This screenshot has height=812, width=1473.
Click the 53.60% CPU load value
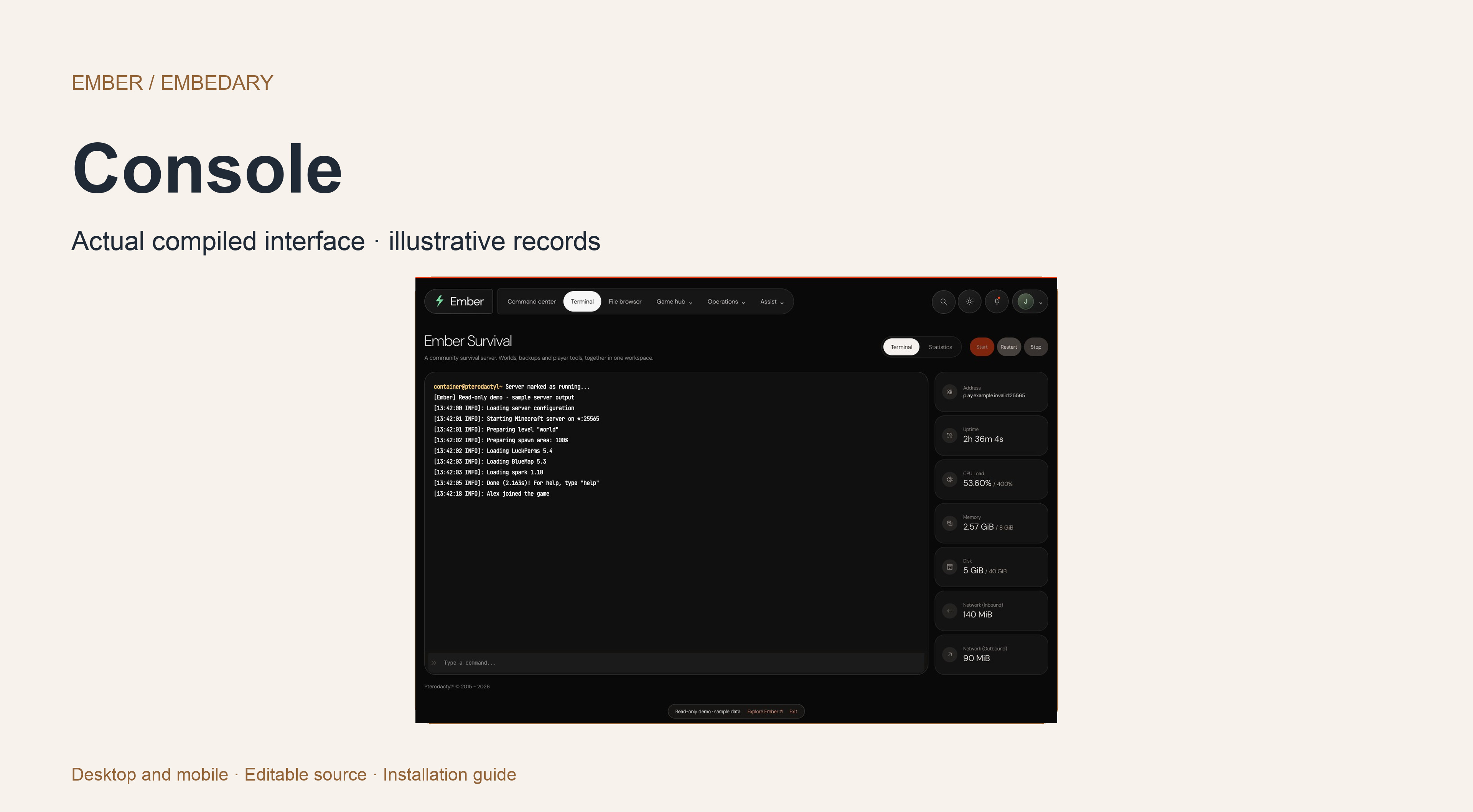[x=977, y=483]
